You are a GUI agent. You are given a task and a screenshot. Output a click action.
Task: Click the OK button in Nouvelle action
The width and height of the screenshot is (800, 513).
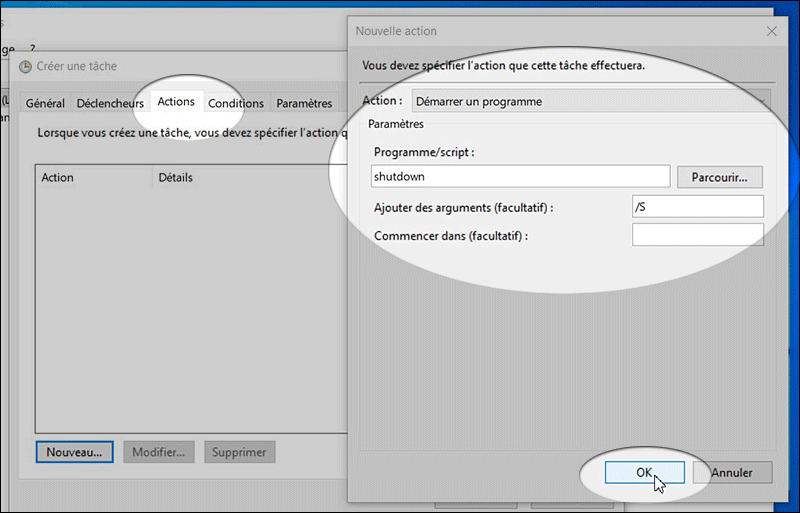click(644, 472)
